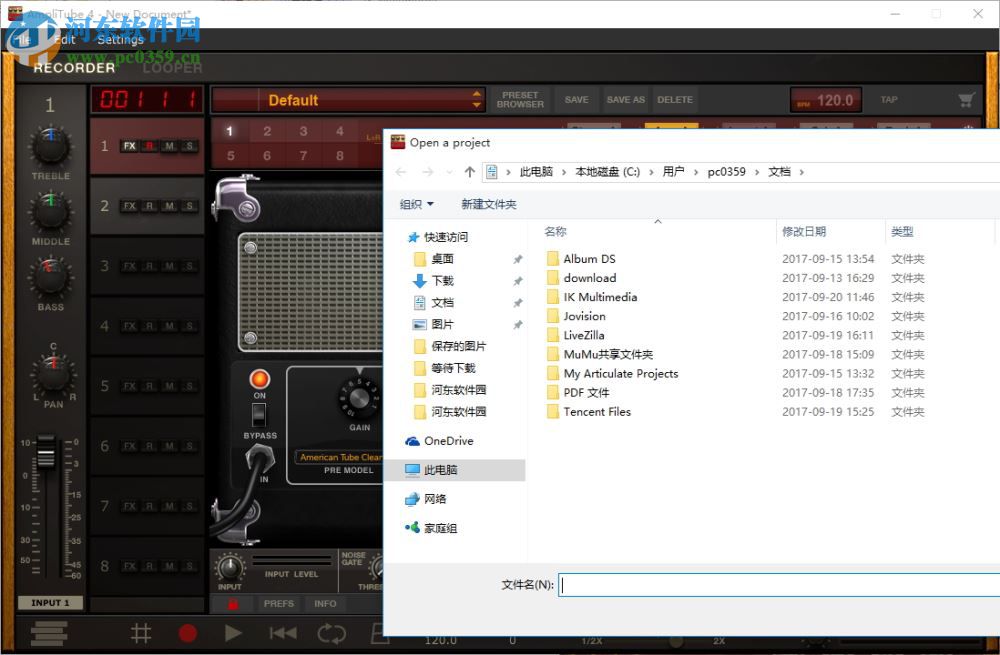Screen dimensions: 1000x655
Task: Open the Settings menu
Action: tap(120, 40)
